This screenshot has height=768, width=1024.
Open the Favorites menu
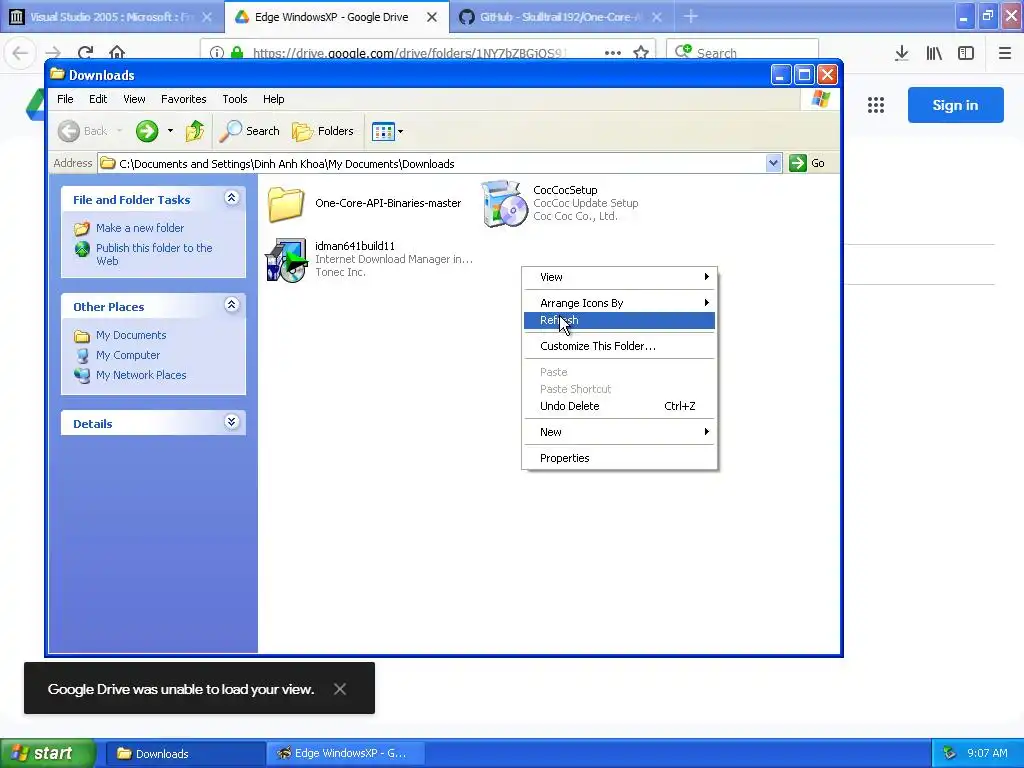click(184, 99)
